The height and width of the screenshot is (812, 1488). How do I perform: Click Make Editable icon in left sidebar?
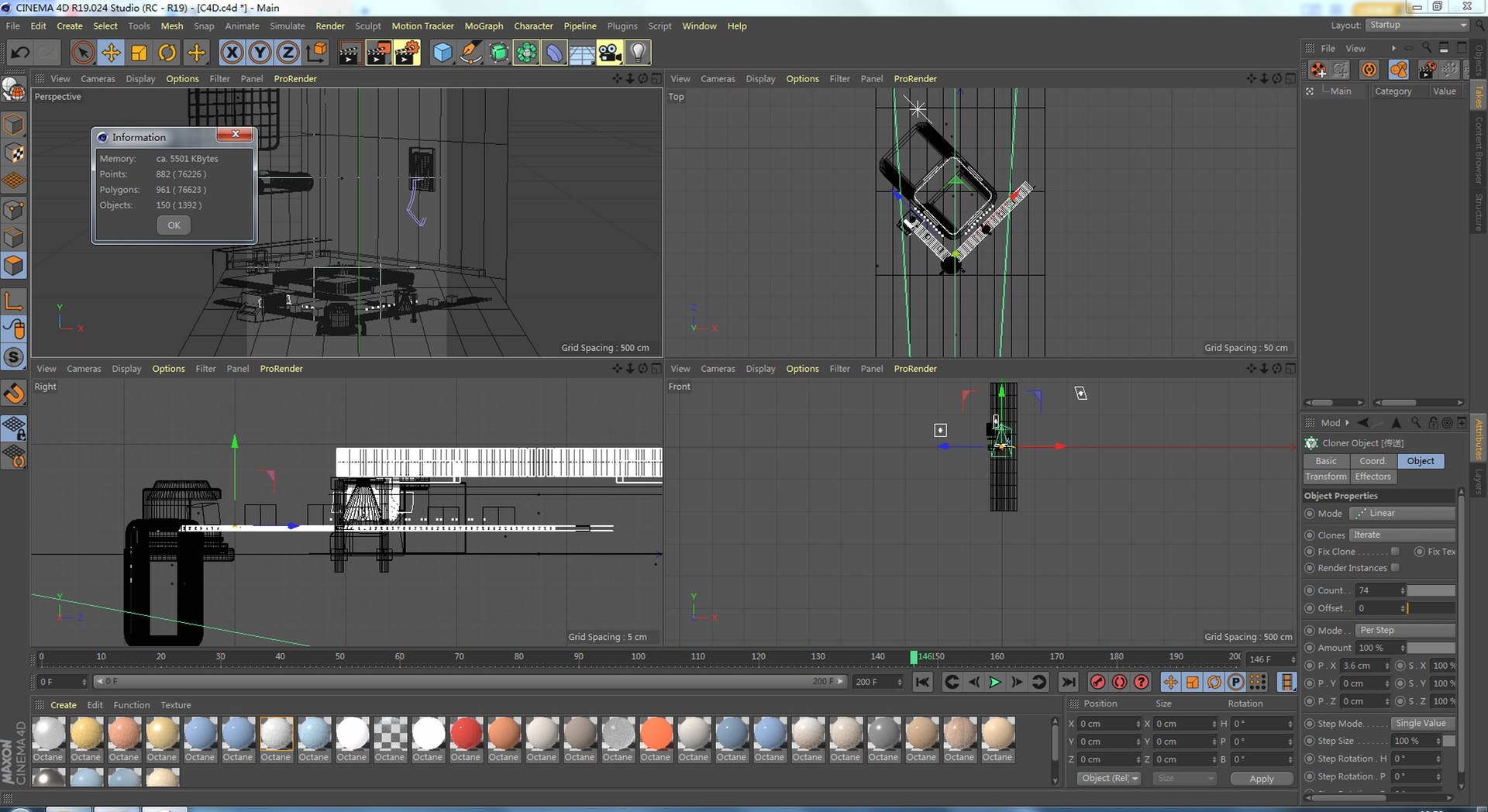[x=14, y=91]
